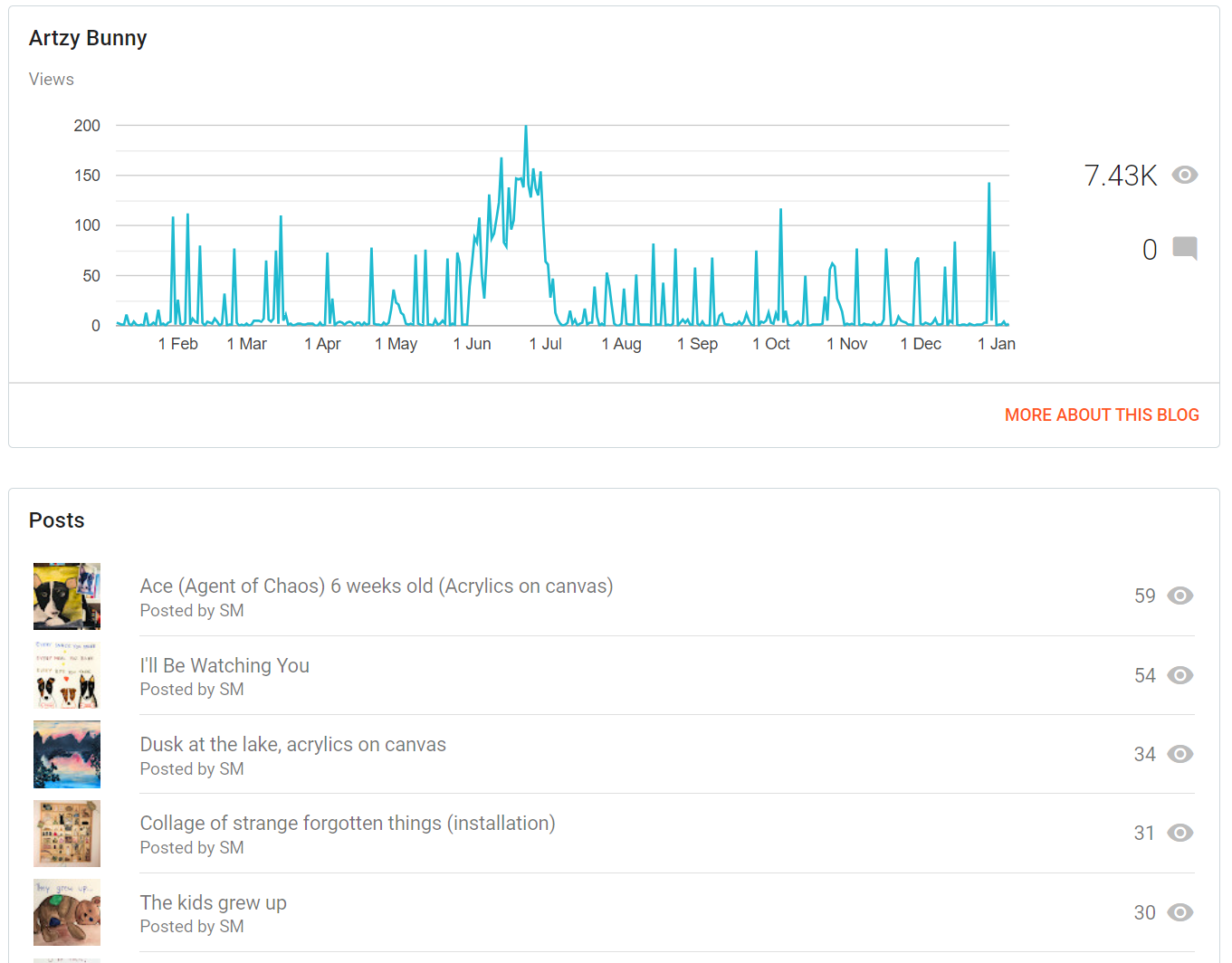The height and width of the screenshot is (963, 1232).
Task: Click eye icon for The kids grew up
Action: coord(1179,912)
